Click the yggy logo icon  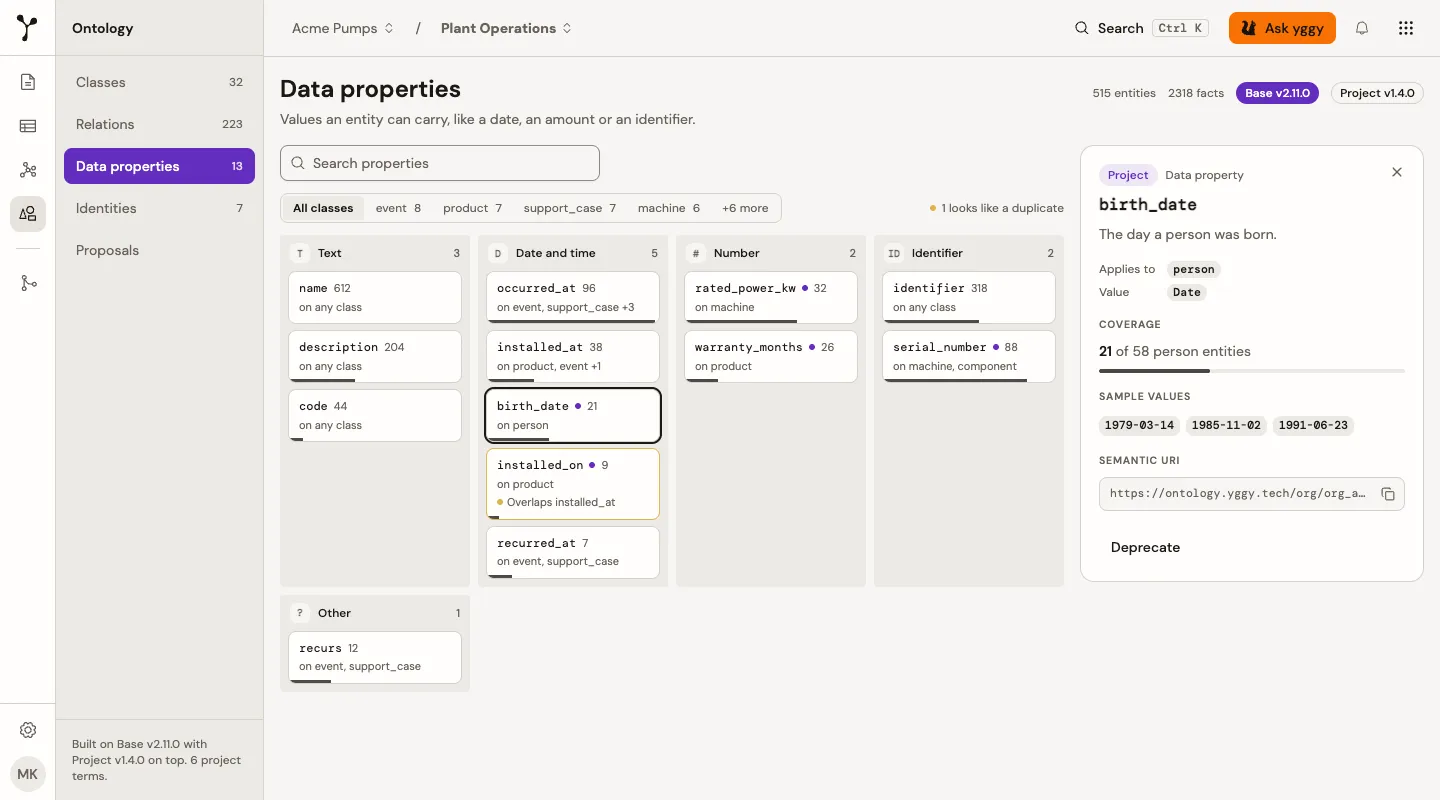click(28, 28)
